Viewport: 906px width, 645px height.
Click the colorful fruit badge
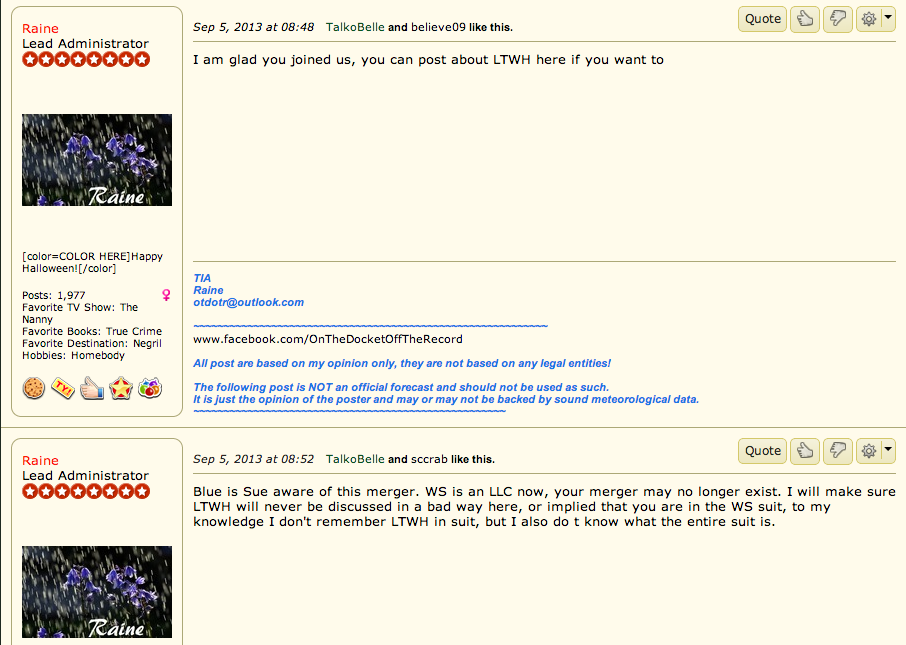click(150, 388)
